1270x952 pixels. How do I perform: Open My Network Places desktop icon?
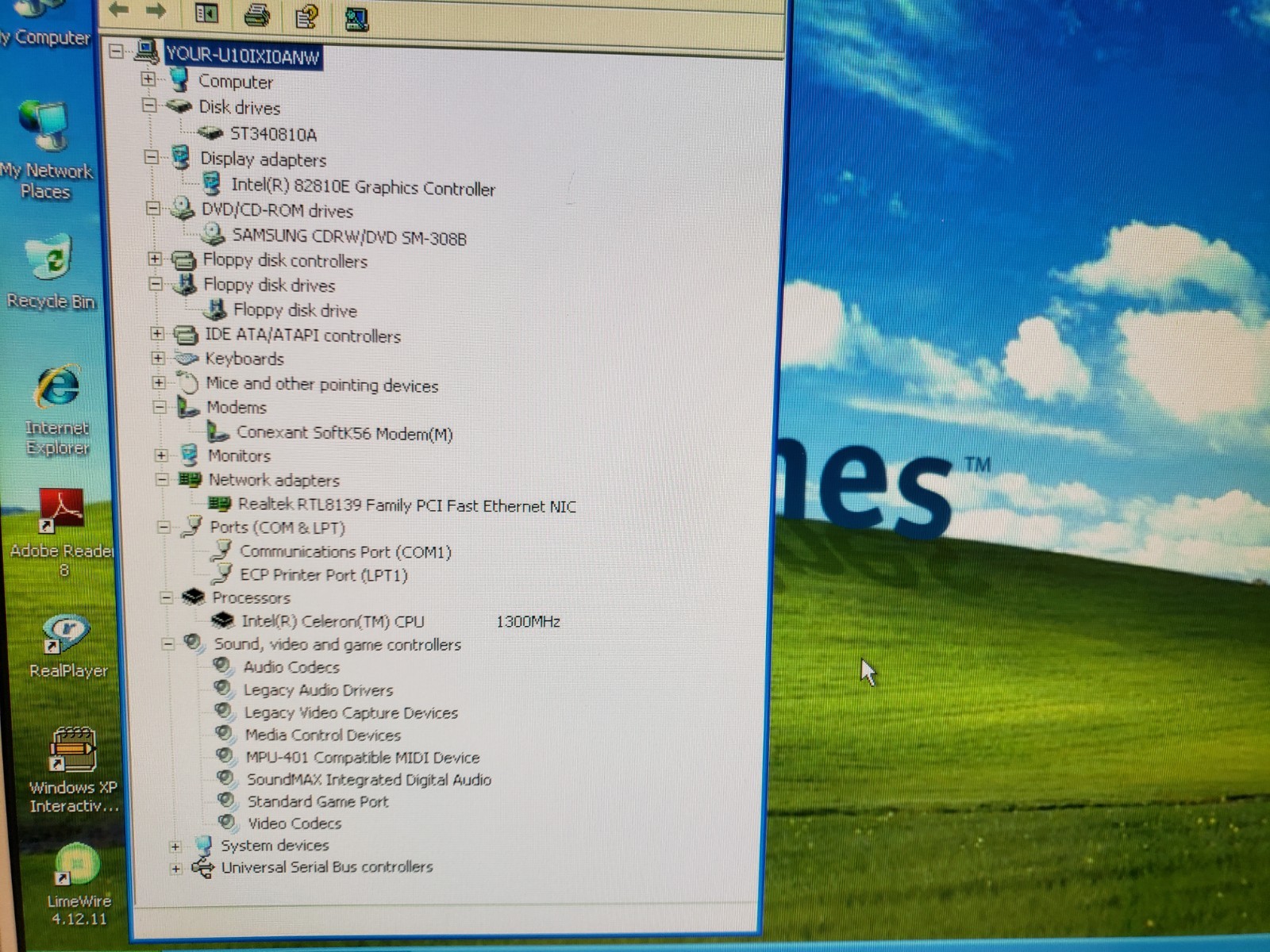tap(46, 151)
